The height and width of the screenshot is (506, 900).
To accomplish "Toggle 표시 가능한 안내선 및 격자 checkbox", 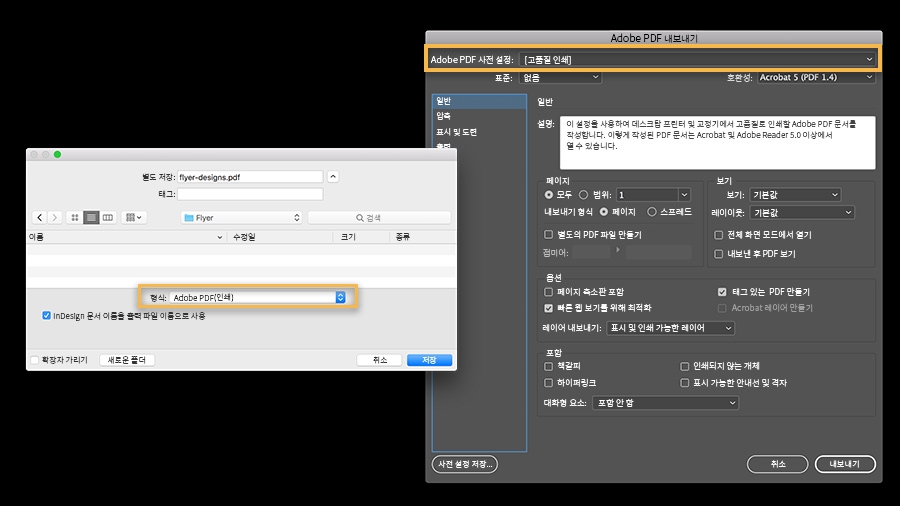I will pyautogui.click(x=685, y=383).
